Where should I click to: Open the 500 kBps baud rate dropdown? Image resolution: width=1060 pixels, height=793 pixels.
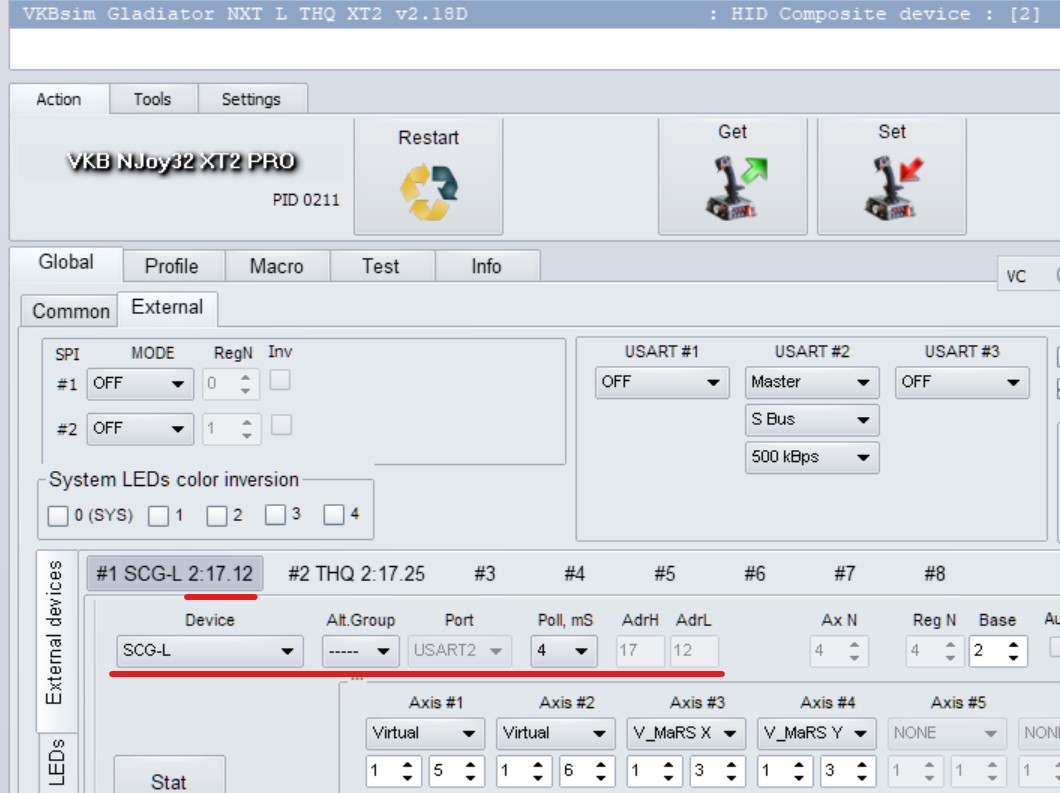[x=812, y=458]
